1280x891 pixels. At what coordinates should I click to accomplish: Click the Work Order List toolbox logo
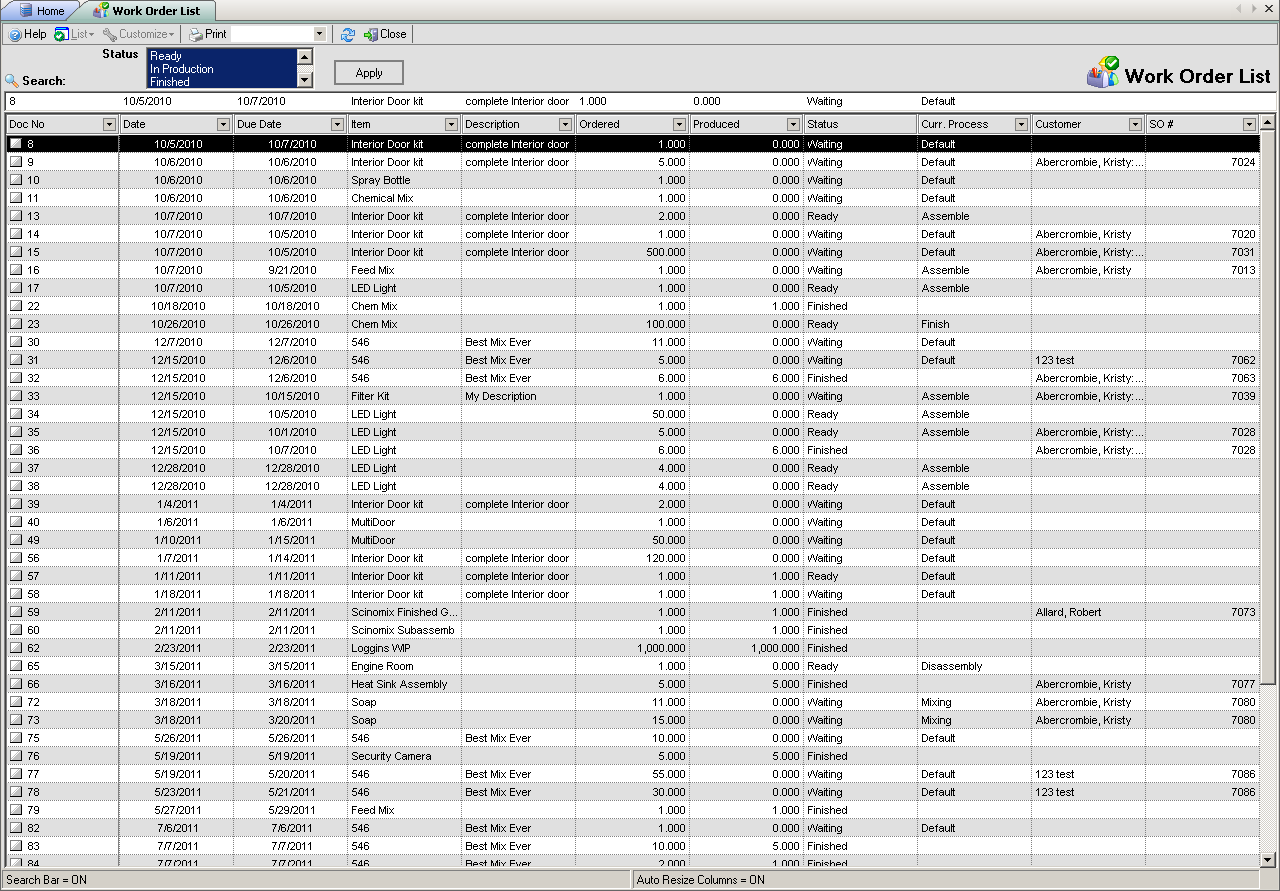pos(1103,73)
